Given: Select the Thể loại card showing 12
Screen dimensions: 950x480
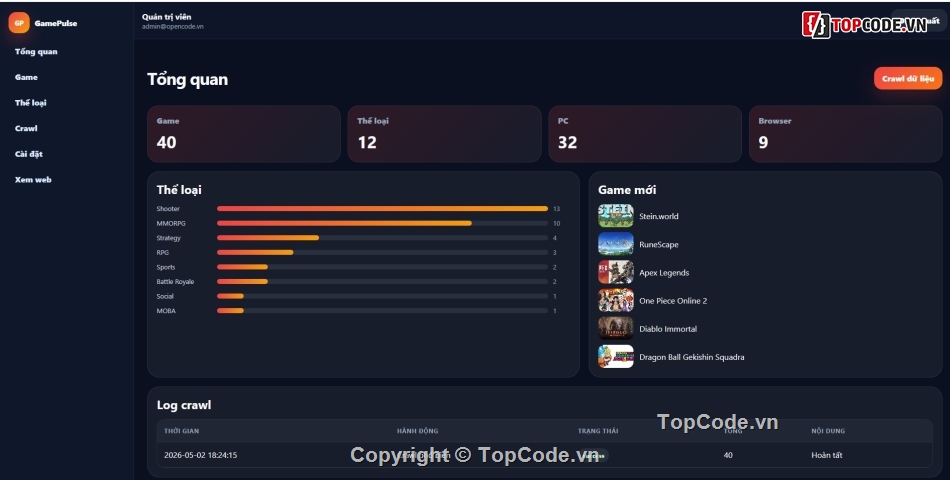Looking at the screenshot, I should [x=444, y=134].
